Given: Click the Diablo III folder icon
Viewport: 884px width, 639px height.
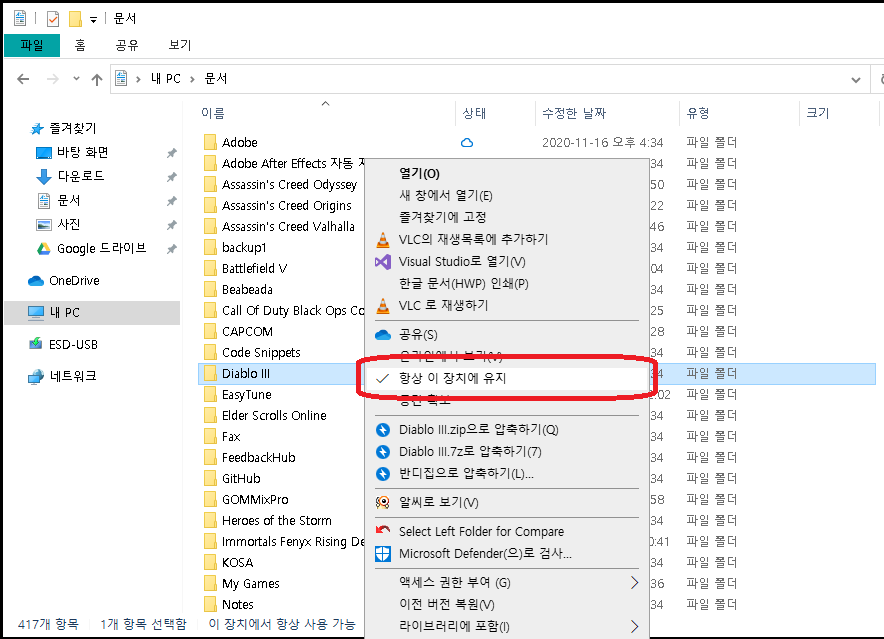Looking at the screenshot, I should pos(210,373).
